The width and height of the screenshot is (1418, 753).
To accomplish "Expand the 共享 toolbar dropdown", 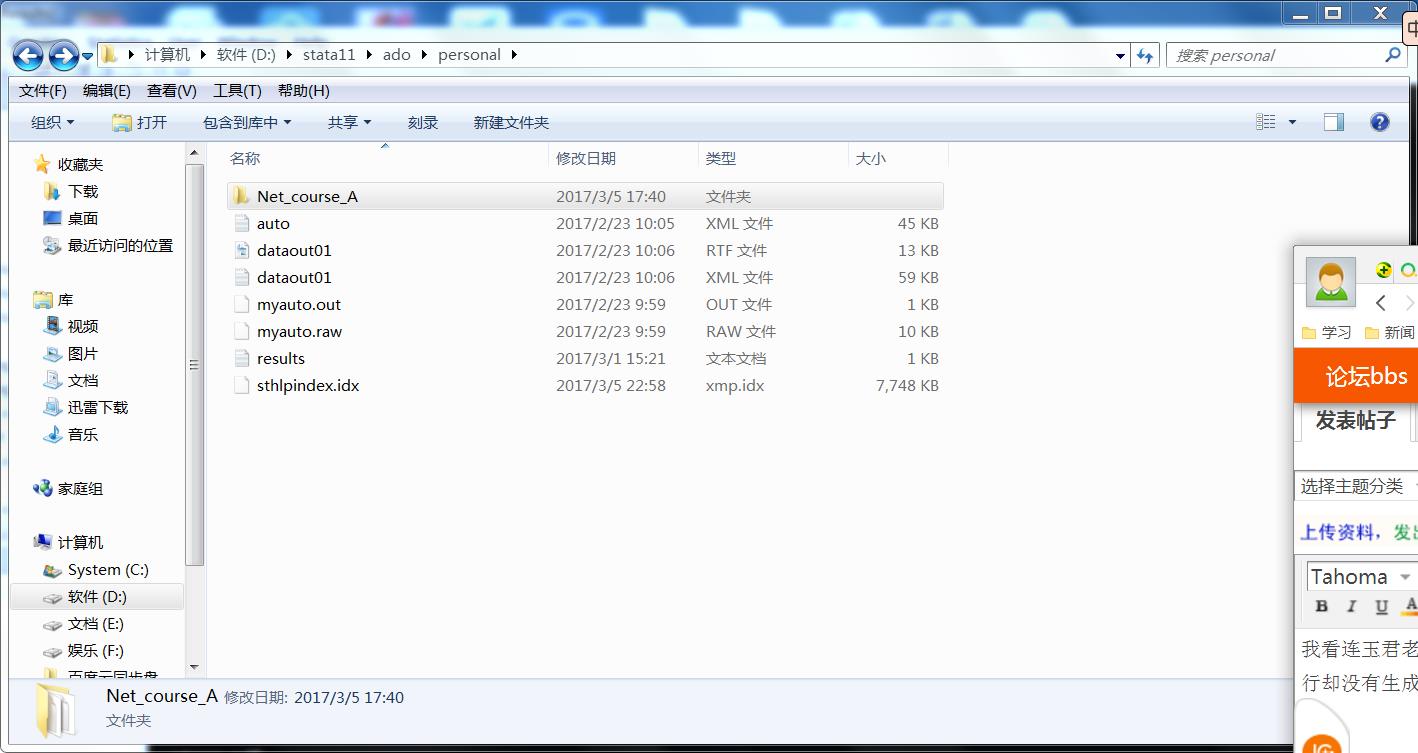I will point(349,122).
